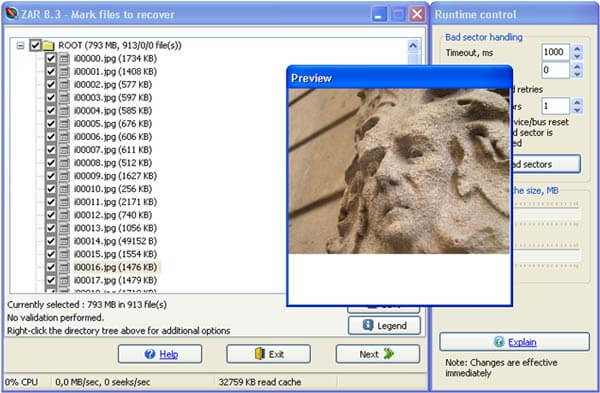
Task: Click the question mark icon on Help button
Action: [x=150, y=354]
